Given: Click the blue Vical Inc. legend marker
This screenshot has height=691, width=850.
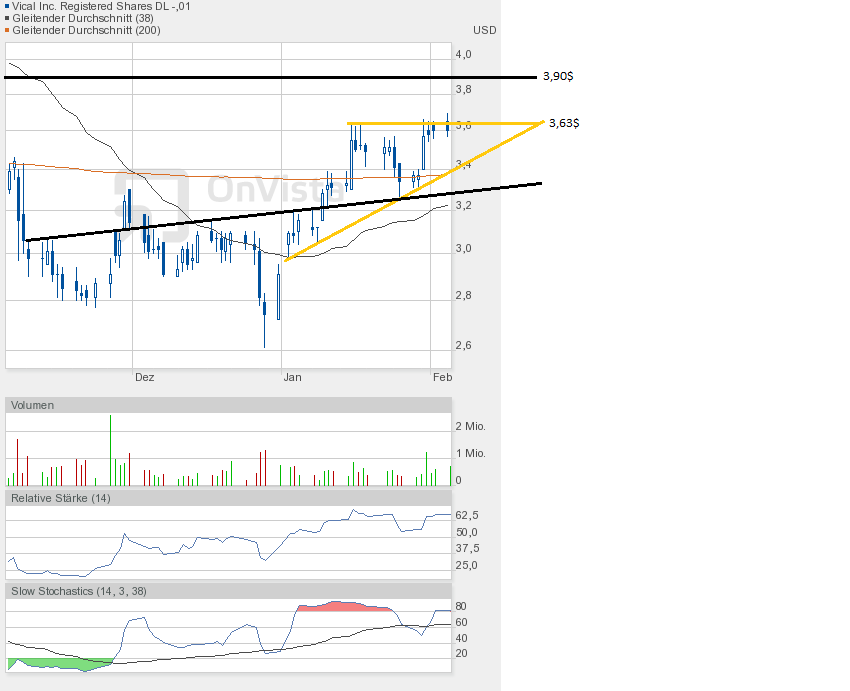Looking at the screenshot, I should click(7, 6).
